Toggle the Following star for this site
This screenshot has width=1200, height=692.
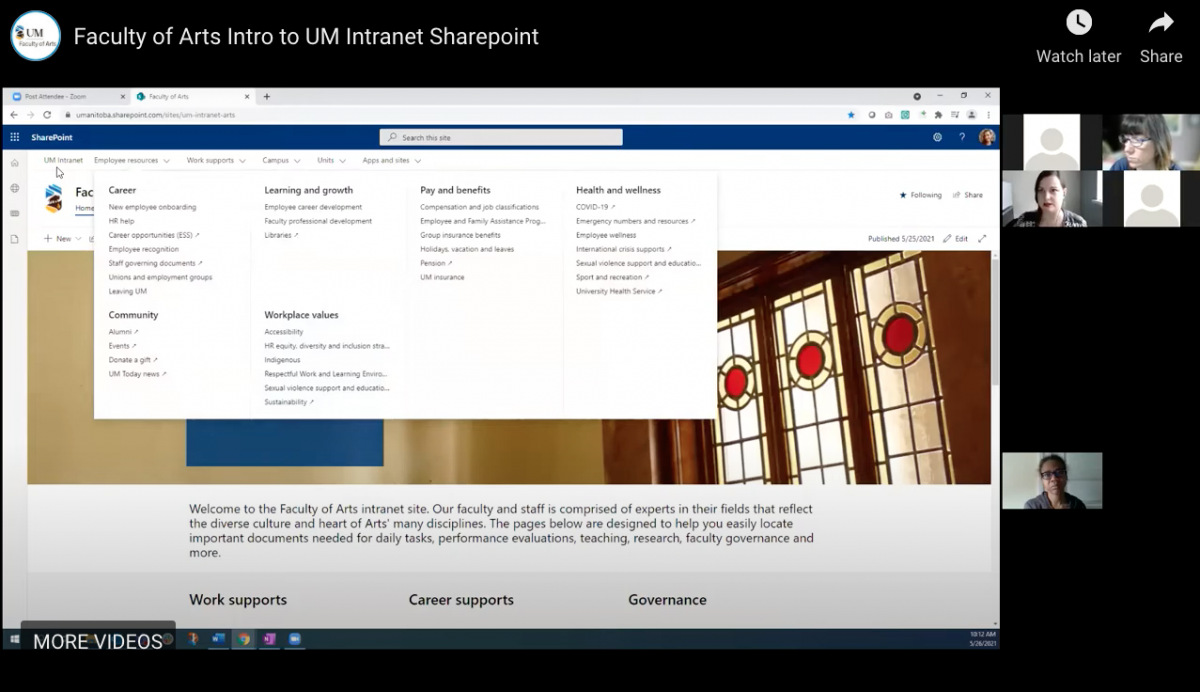coord(902,195)
